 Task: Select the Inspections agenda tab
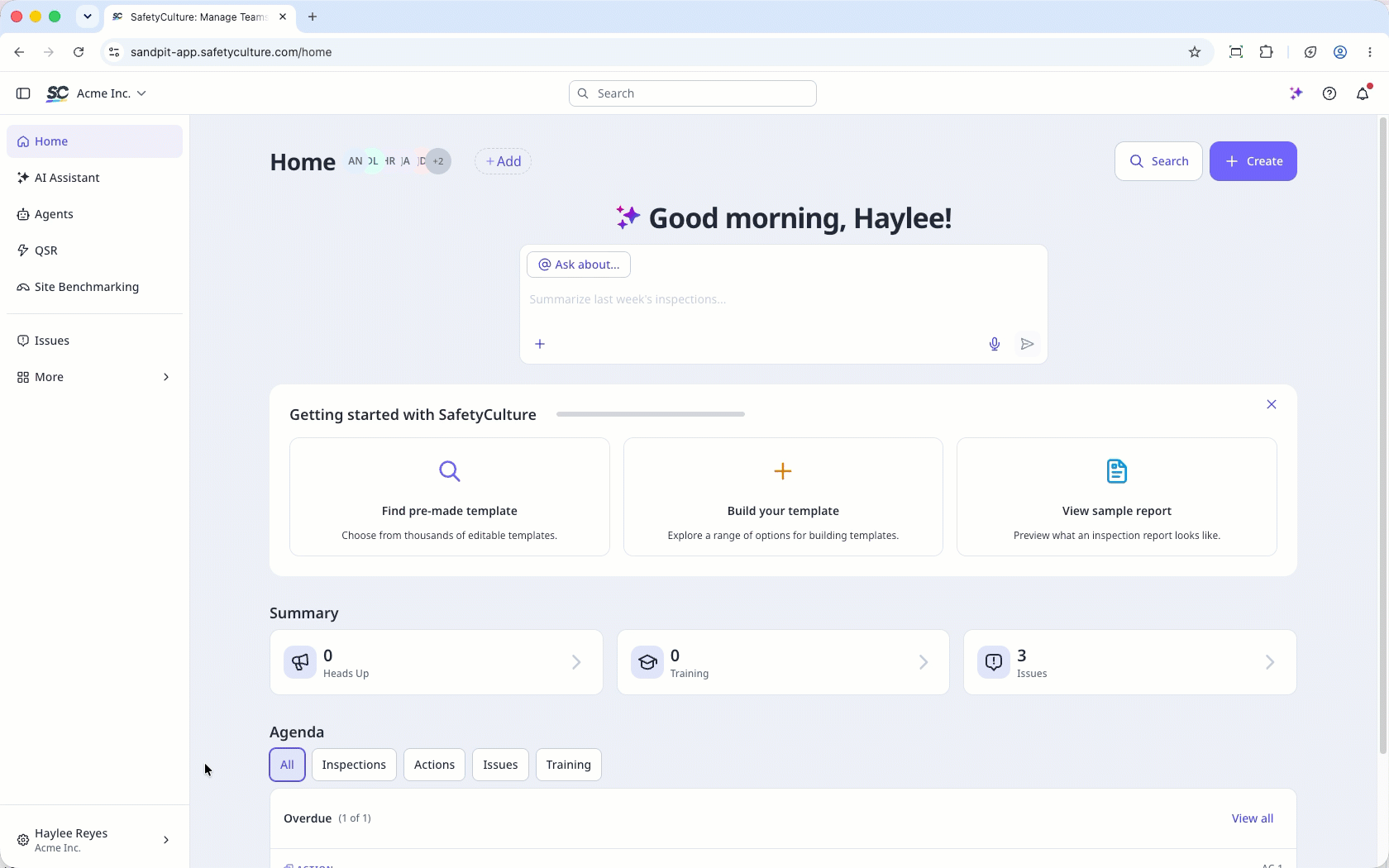354,765
